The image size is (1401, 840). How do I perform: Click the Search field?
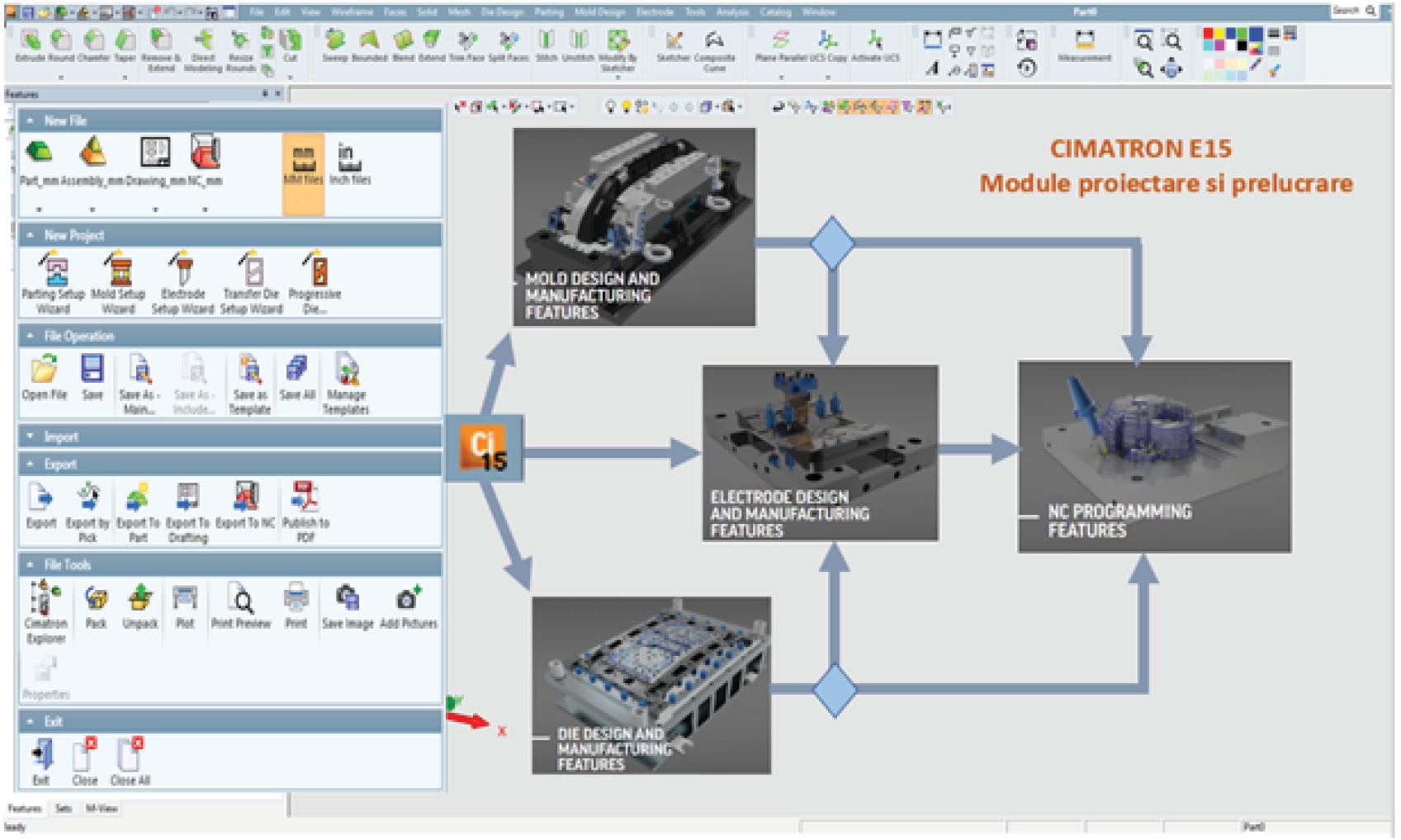[1353, 11]
